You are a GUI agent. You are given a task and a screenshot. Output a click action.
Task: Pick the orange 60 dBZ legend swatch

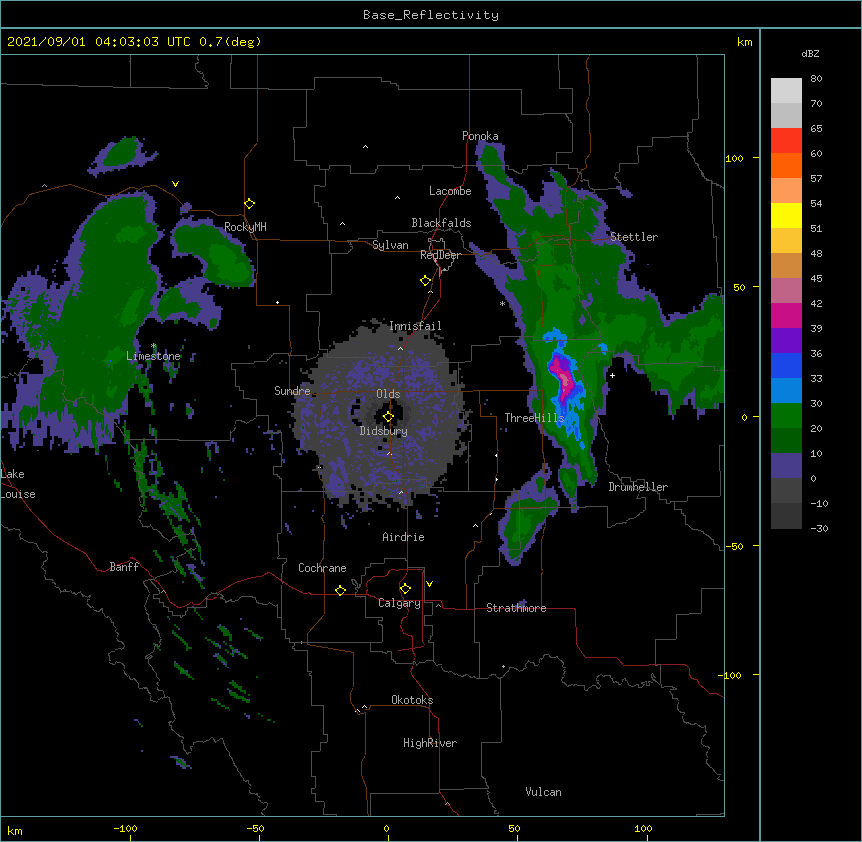coord(786,165)
